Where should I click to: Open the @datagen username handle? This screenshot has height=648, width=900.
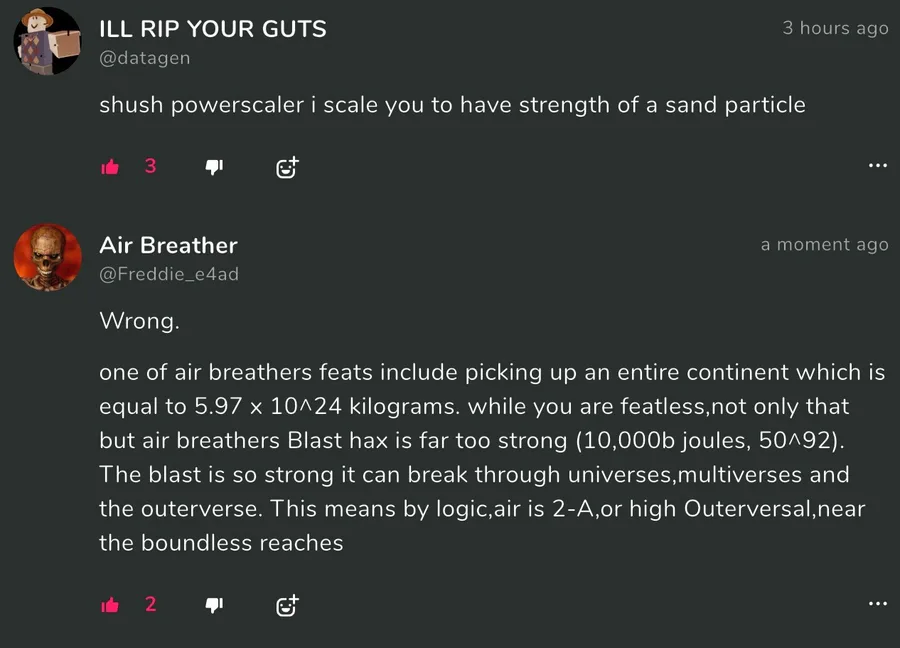point(145,58)
